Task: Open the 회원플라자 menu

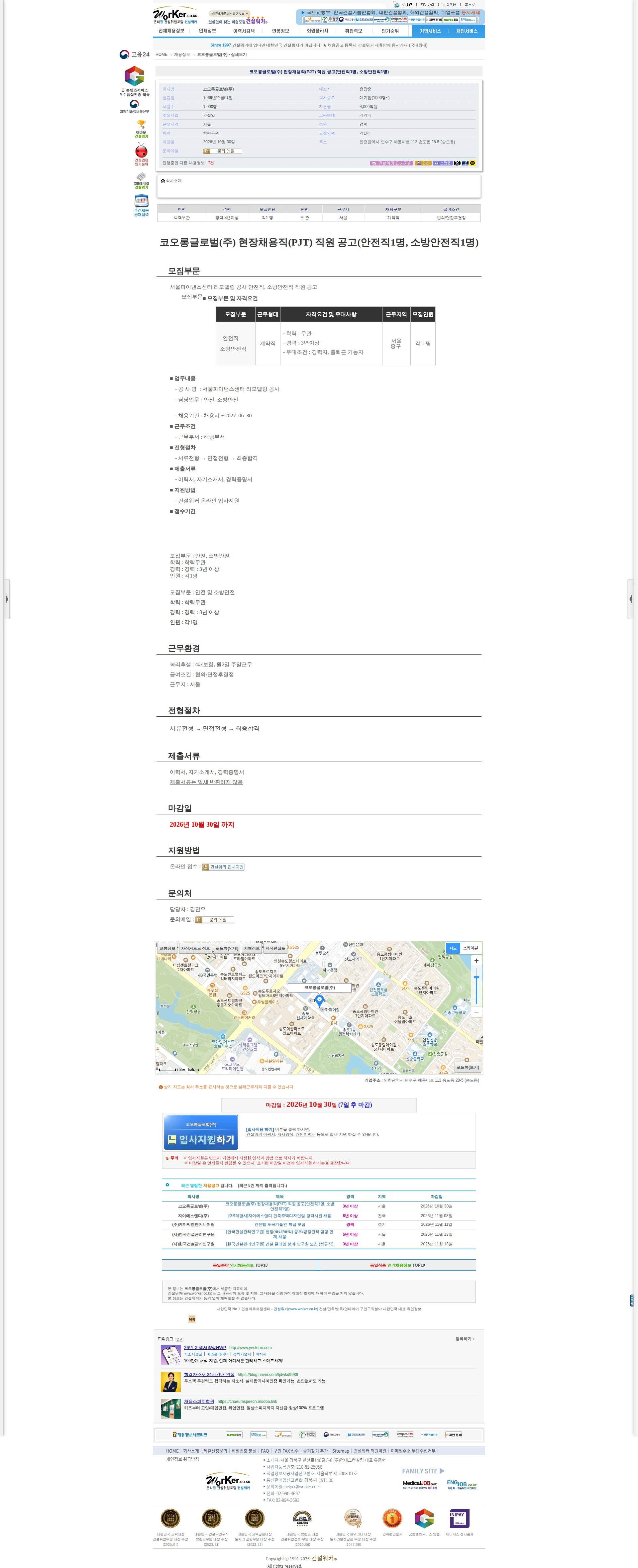Action: click(317, 31)
